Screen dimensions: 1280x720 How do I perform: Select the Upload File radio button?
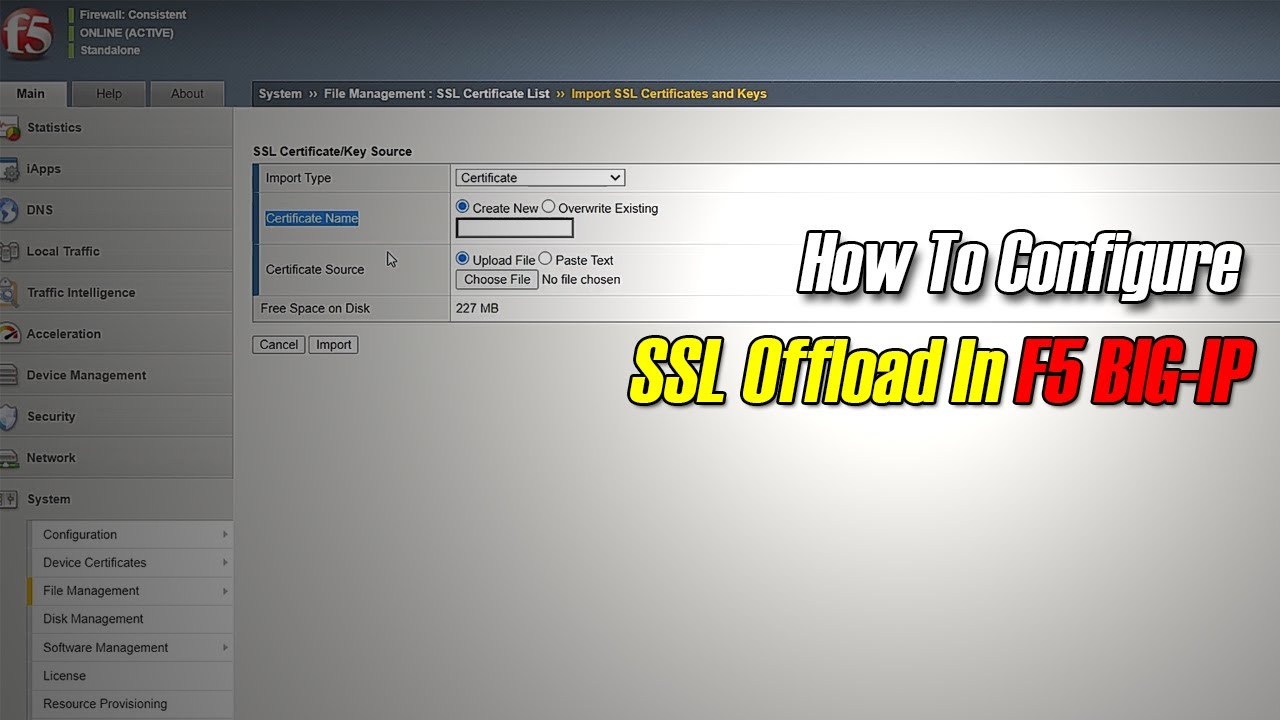tap(462, 259)
